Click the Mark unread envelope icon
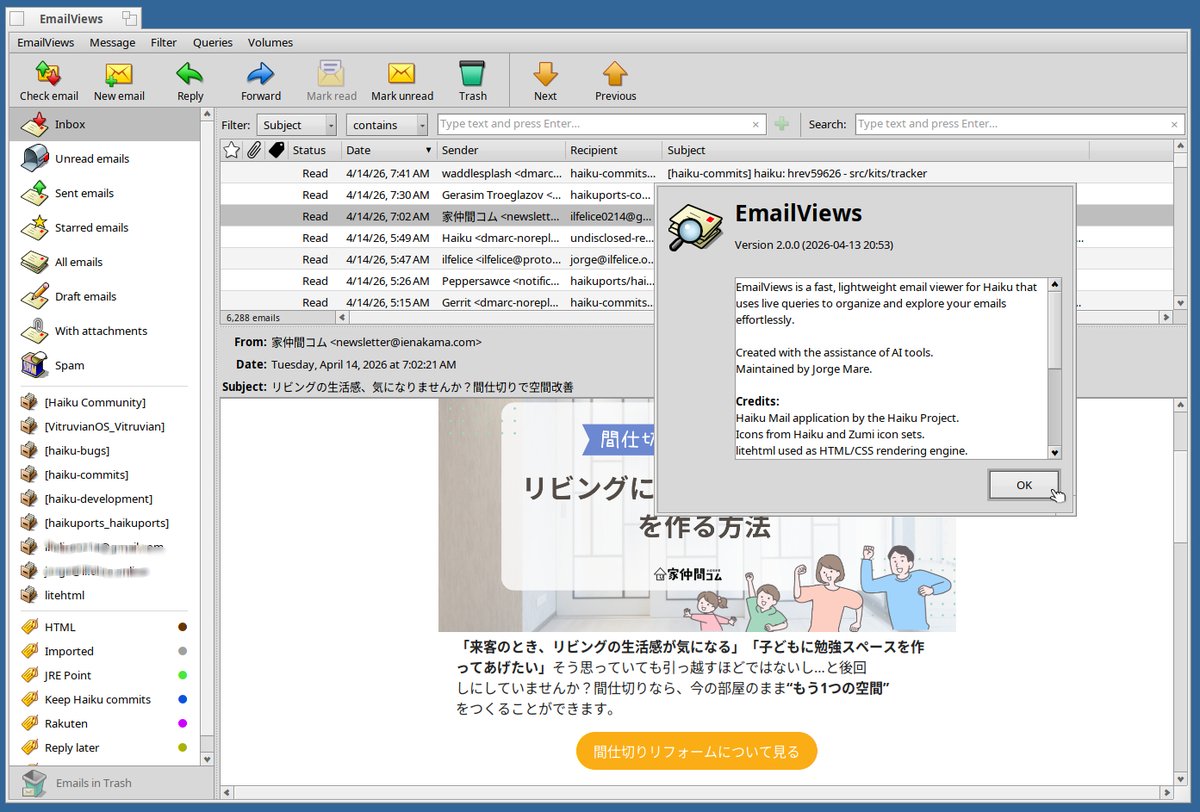Viewport: 1200px width, 812px height. point(402,74)
